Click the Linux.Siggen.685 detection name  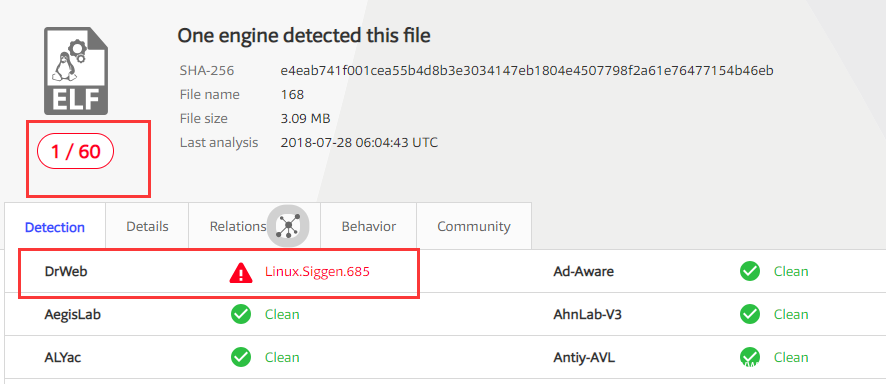click(317, 272)
